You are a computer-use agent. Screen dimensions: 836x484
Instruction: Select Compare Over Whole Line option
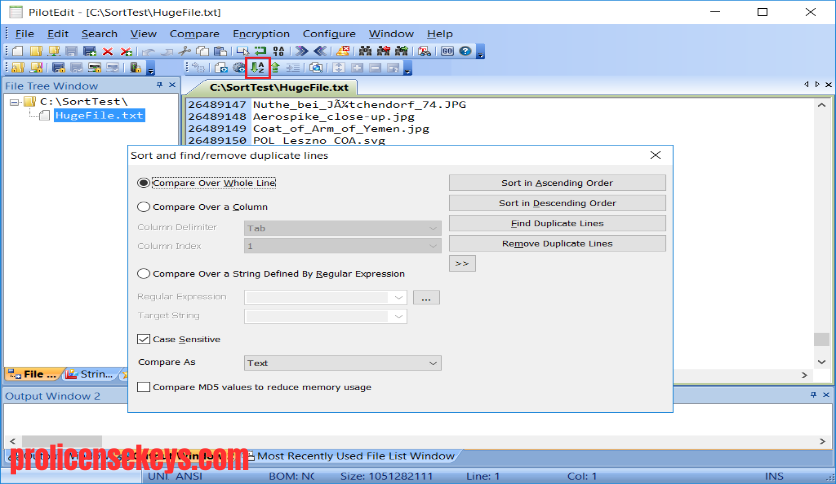(x=143, y=183)
